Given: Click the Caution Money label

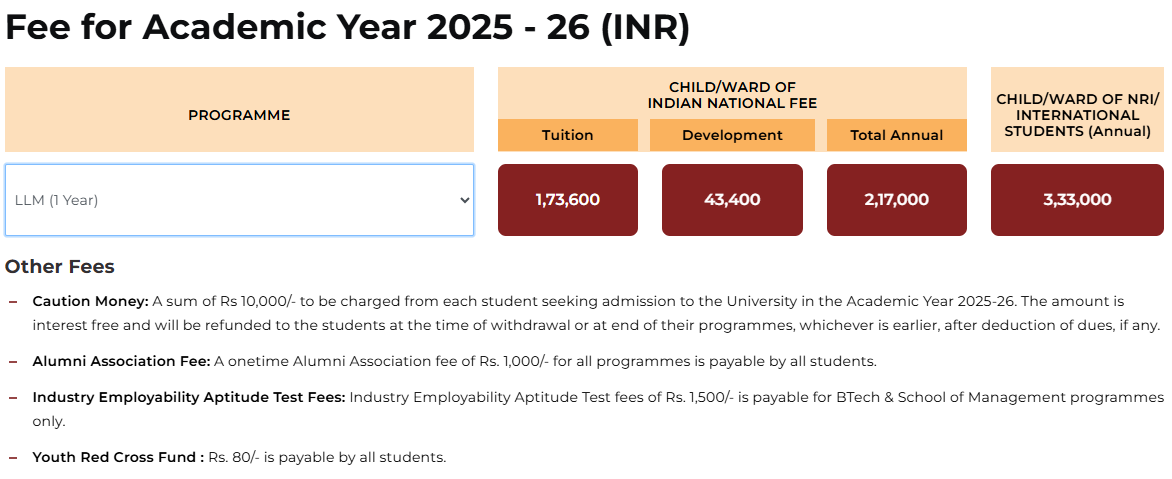Looking at the screenshot, I should (x=90, y=301).
